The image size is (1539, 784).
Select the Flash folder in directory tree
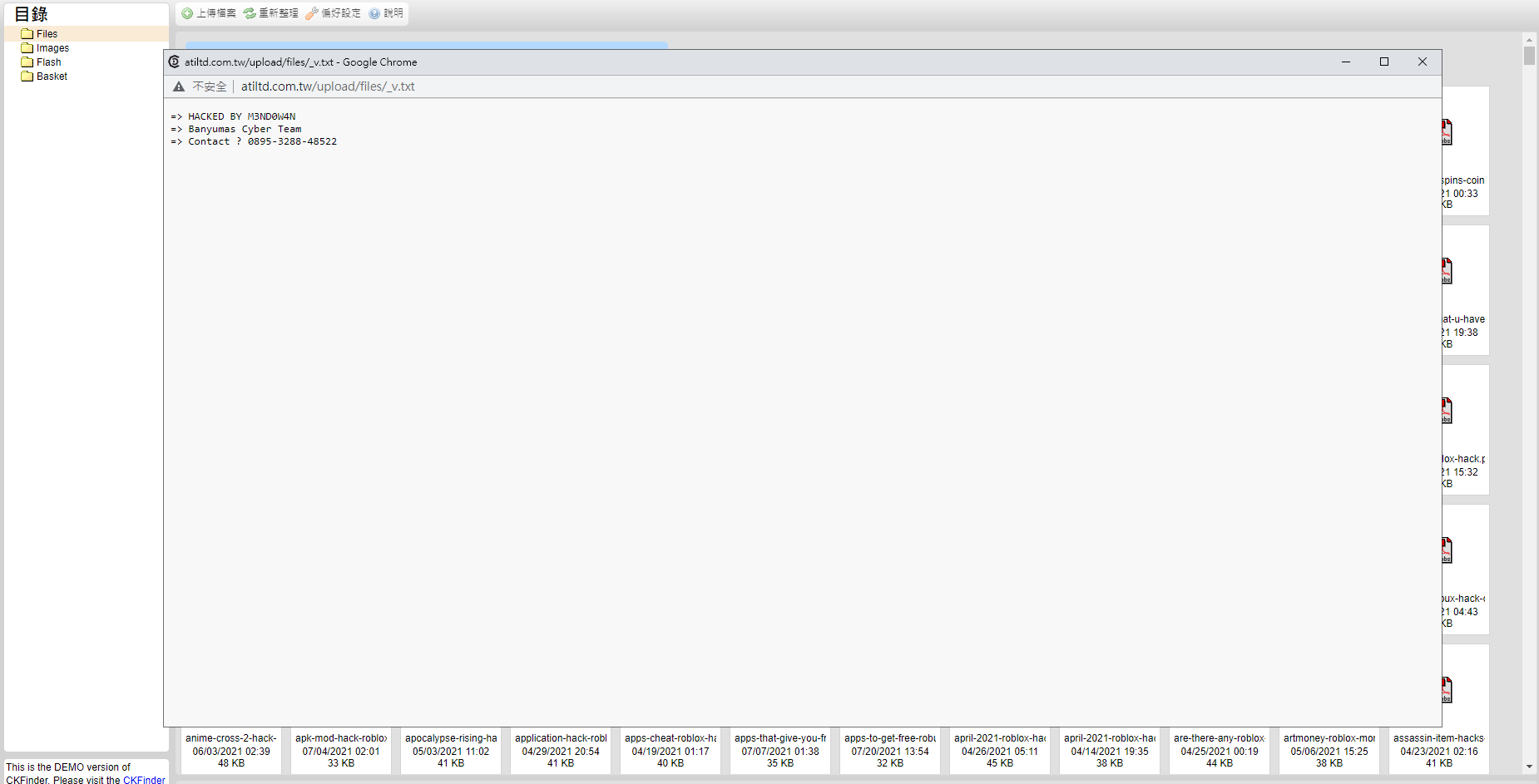pyautogui.click(x=48, y=62)
